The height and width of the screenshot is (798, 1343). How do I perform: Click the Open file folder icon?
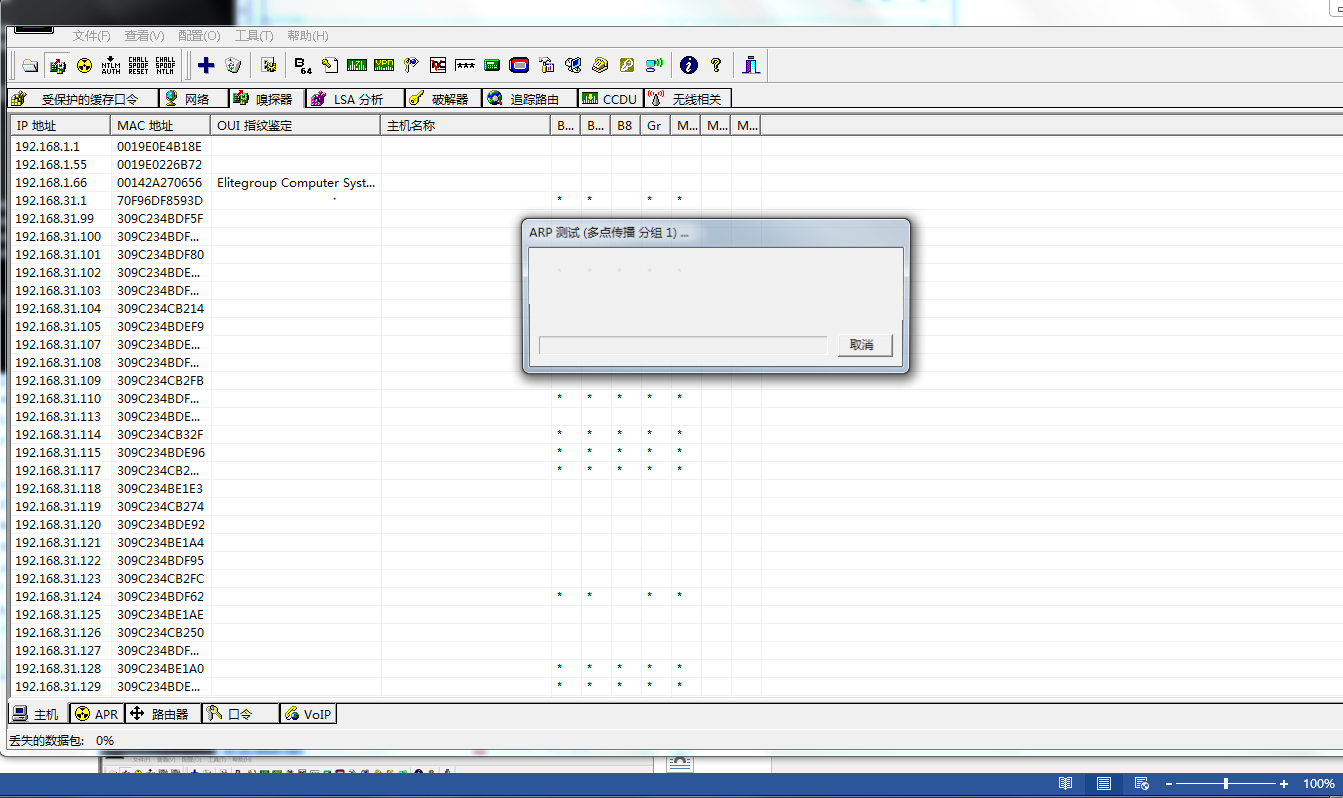[x=30, y=65]
